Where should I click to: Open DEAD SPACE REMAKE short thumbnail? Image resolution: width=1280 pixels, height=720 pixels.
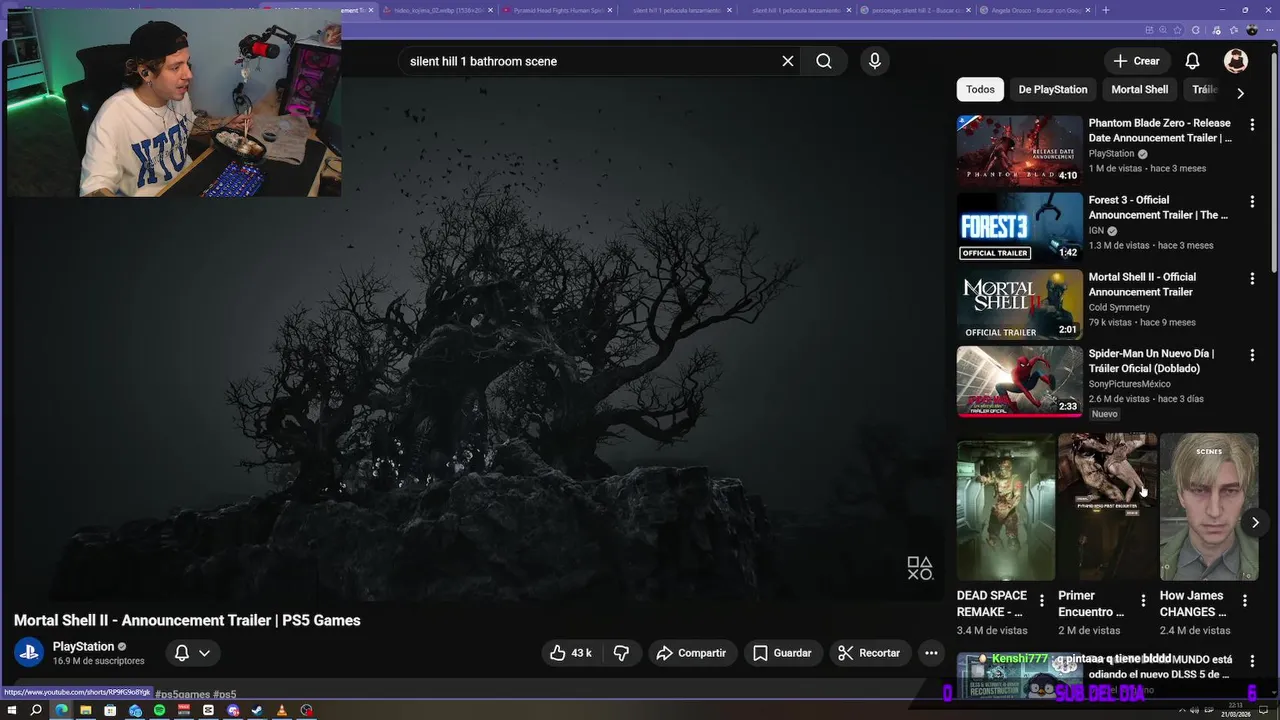coord(1005,507)
